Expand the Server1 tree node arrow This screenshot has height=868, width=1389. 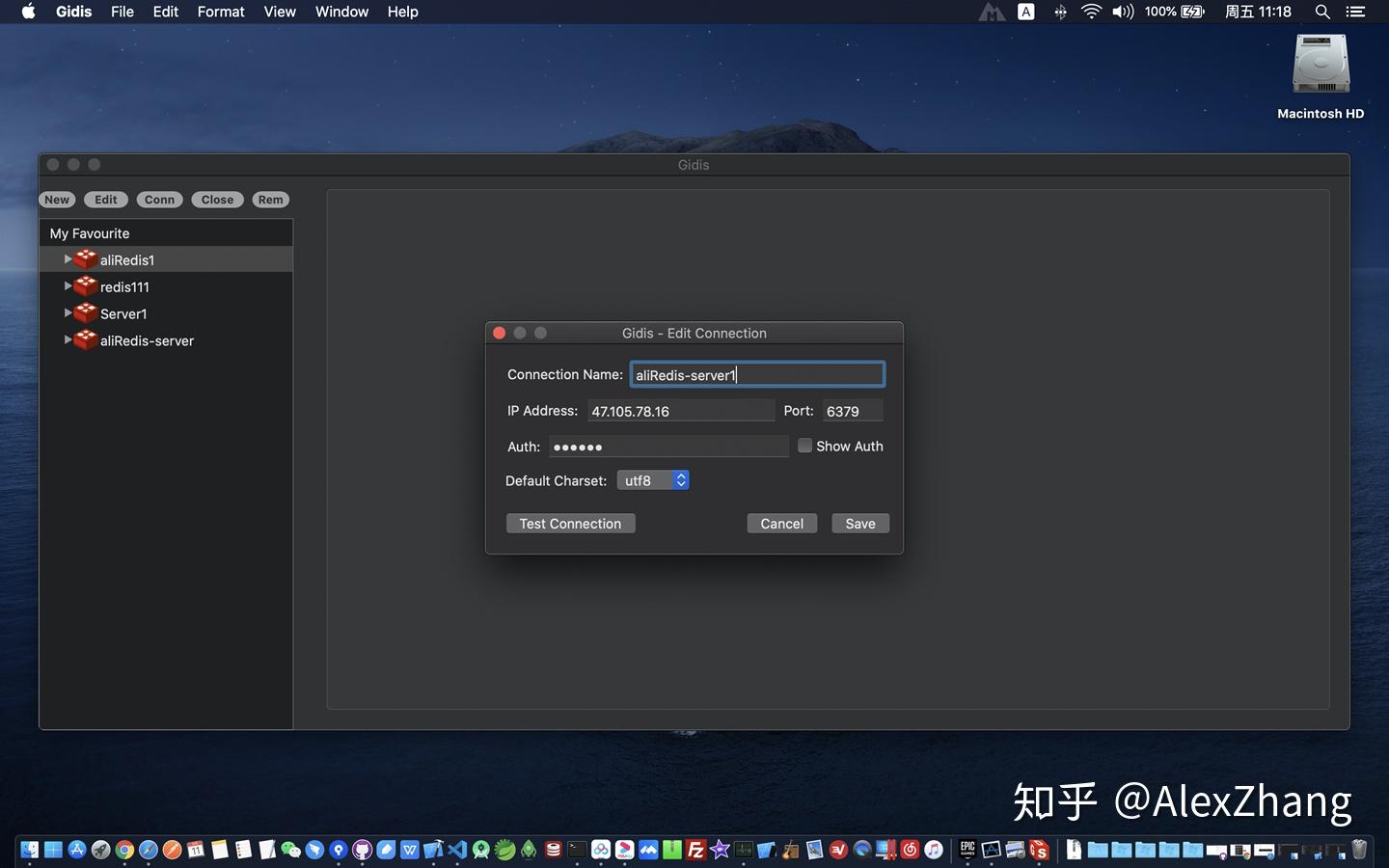pos(68,313)
